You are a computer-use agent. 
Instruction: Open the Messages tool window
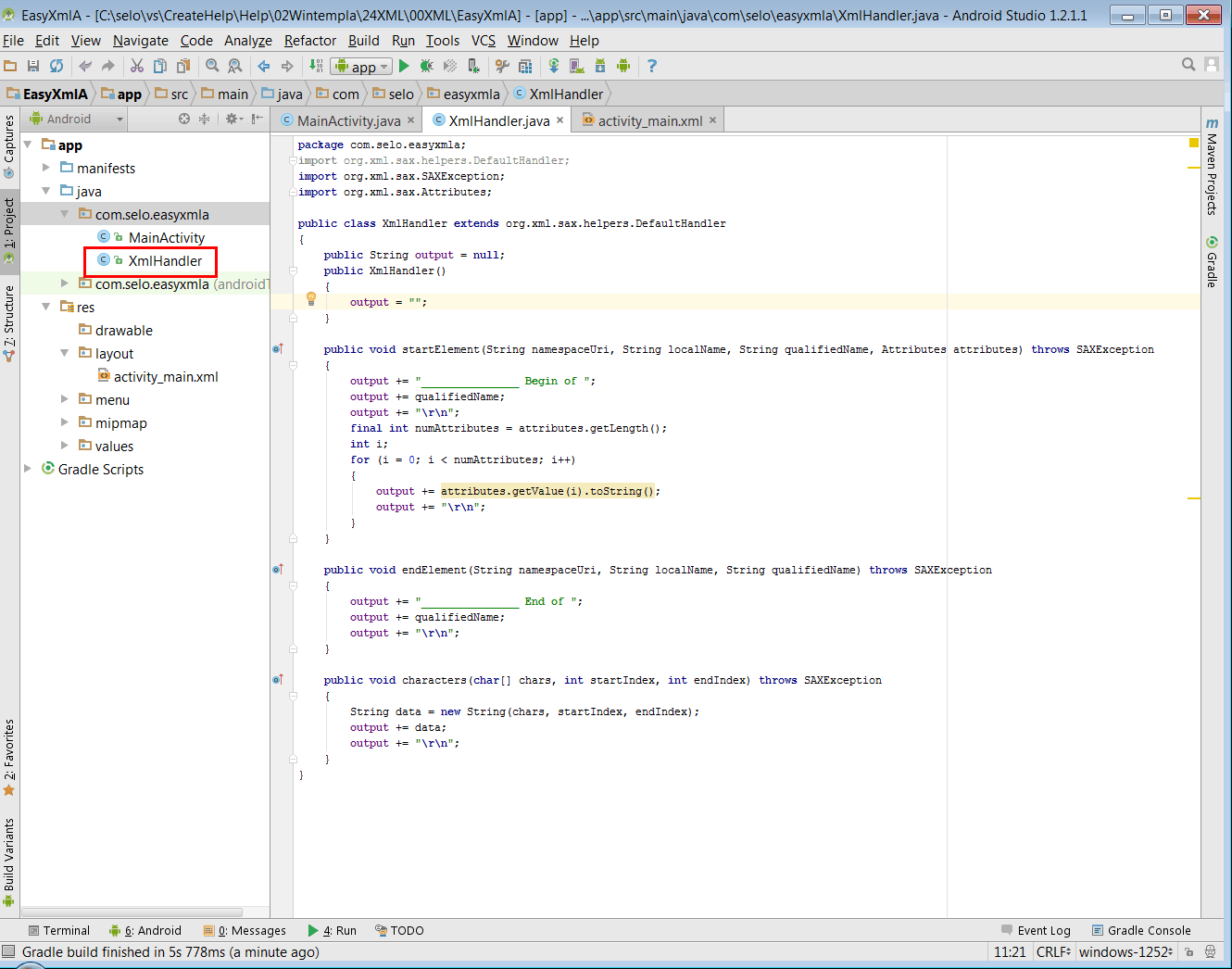(x=246, y=931)
